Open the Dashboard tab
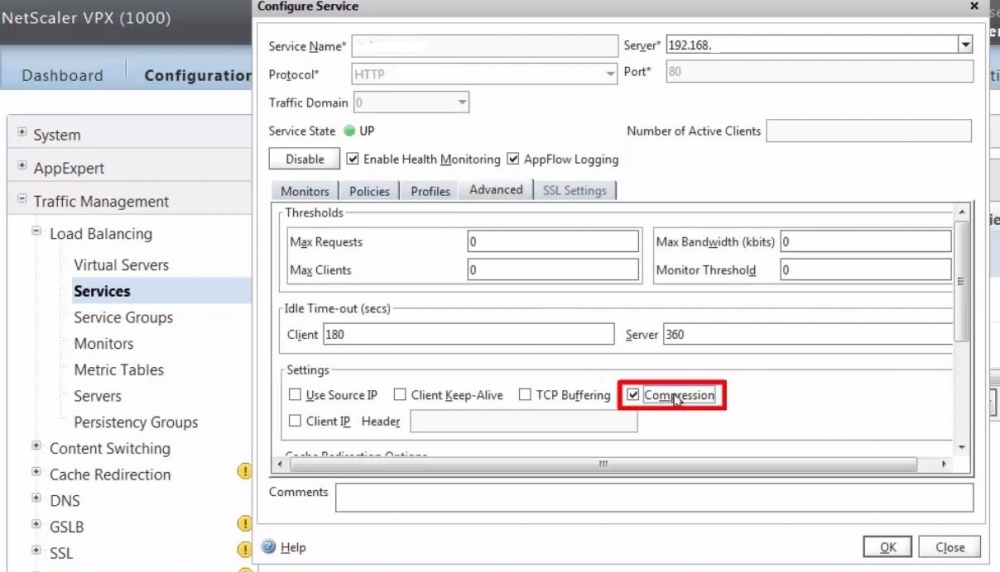1000x572 pixels. [x=62, y=75]
